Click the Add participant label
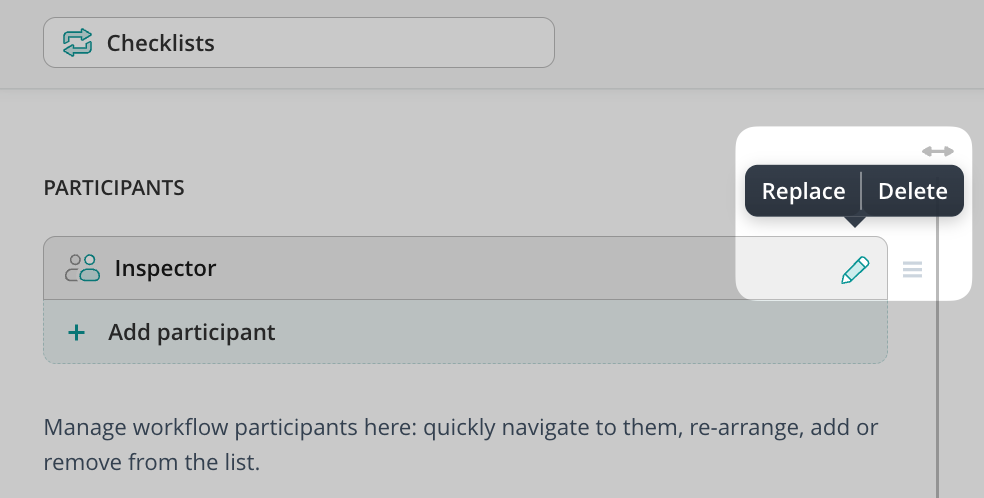 [191, 332]
